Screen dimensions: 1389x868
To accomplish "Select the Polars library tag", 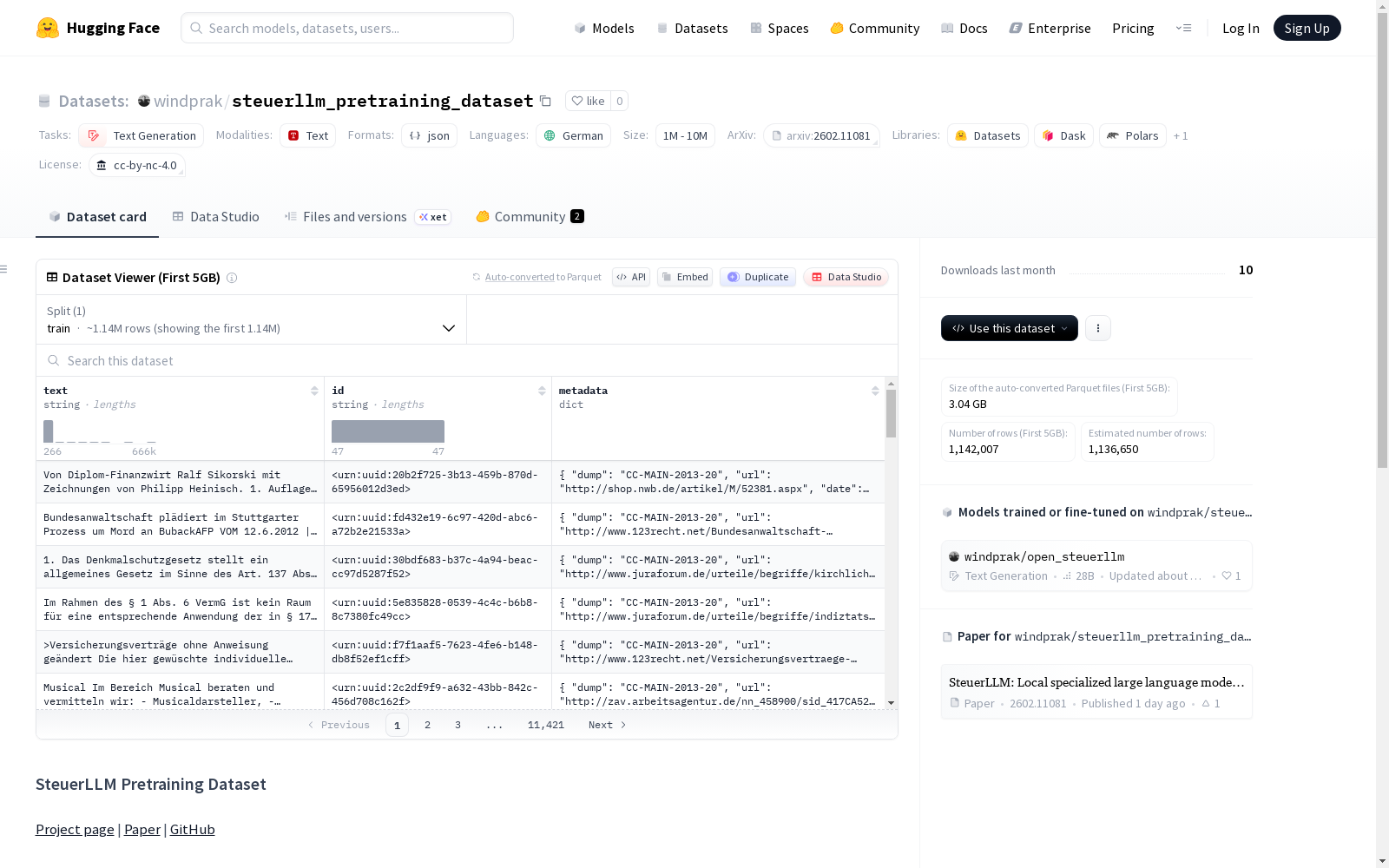I will 1133,135.
